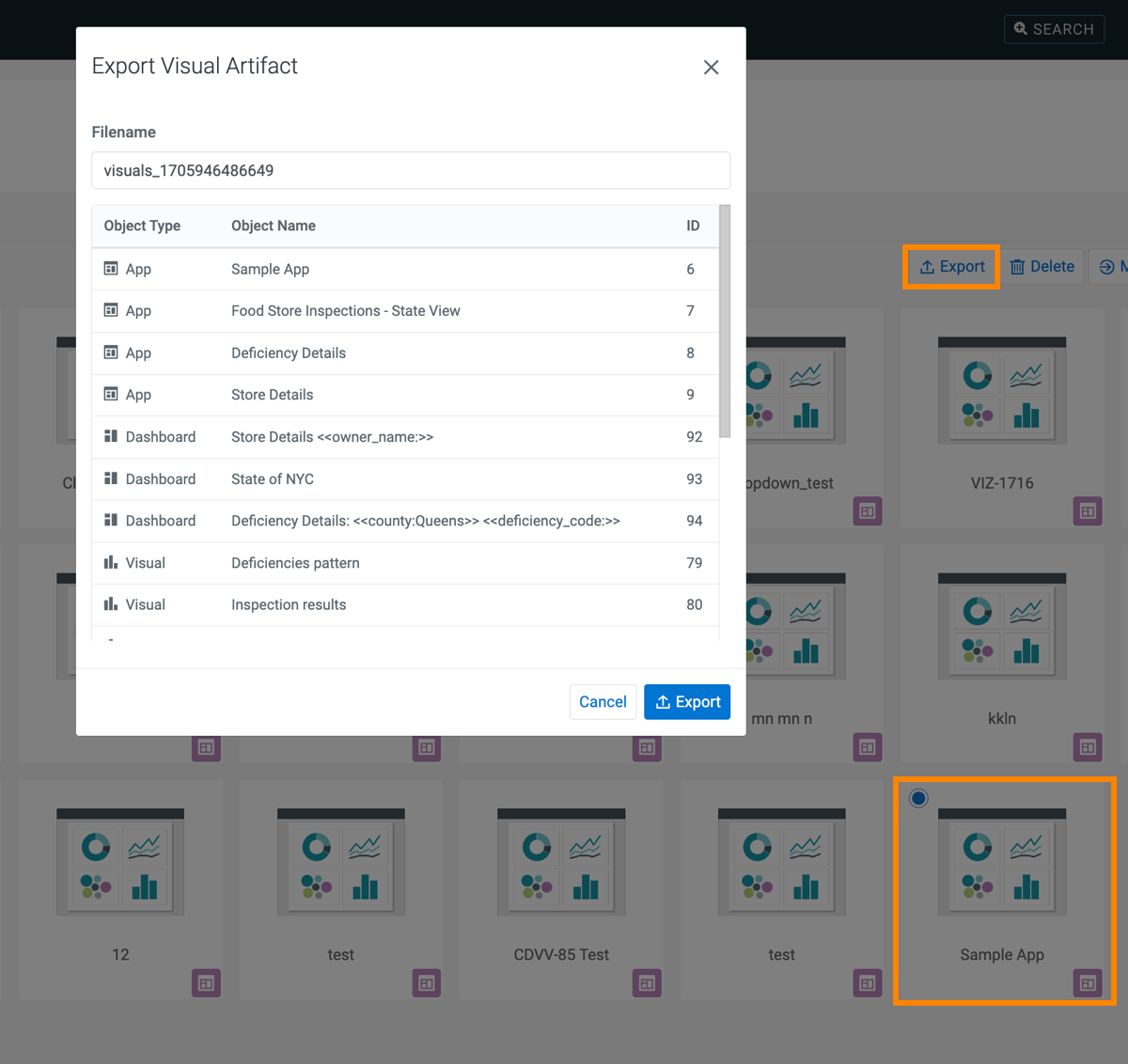Click the Visual icon for Deficiencies pattern
This screenshot has width=1128, height=1064.
tap(111, 562)
